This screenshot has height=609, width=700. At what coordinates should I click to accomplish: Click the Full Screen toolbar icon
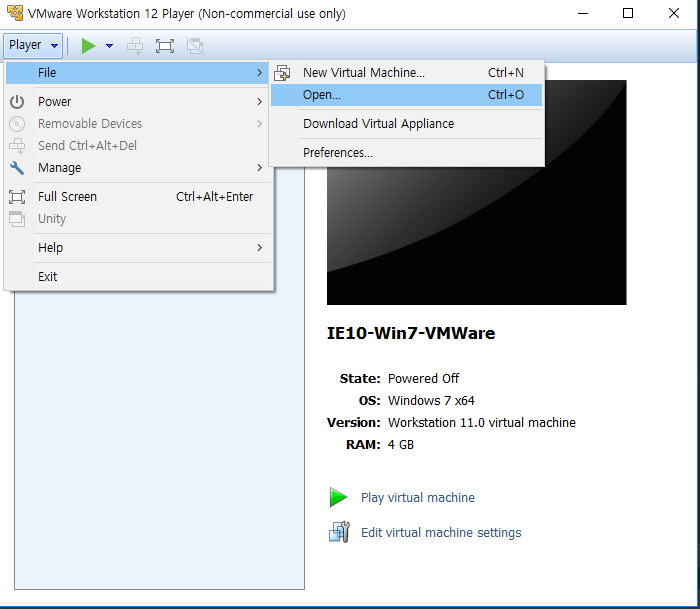click(x=165, y=46)
